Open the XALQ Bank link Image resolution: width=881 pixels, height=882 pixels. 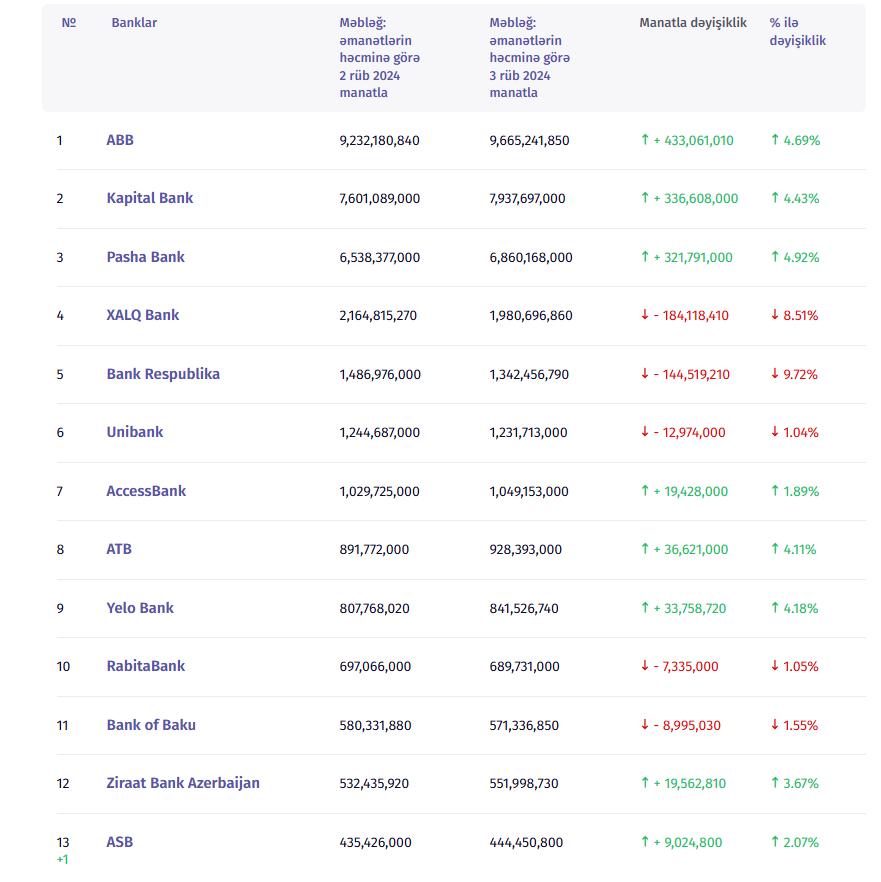pyautogui.click(x=143, y=315)
